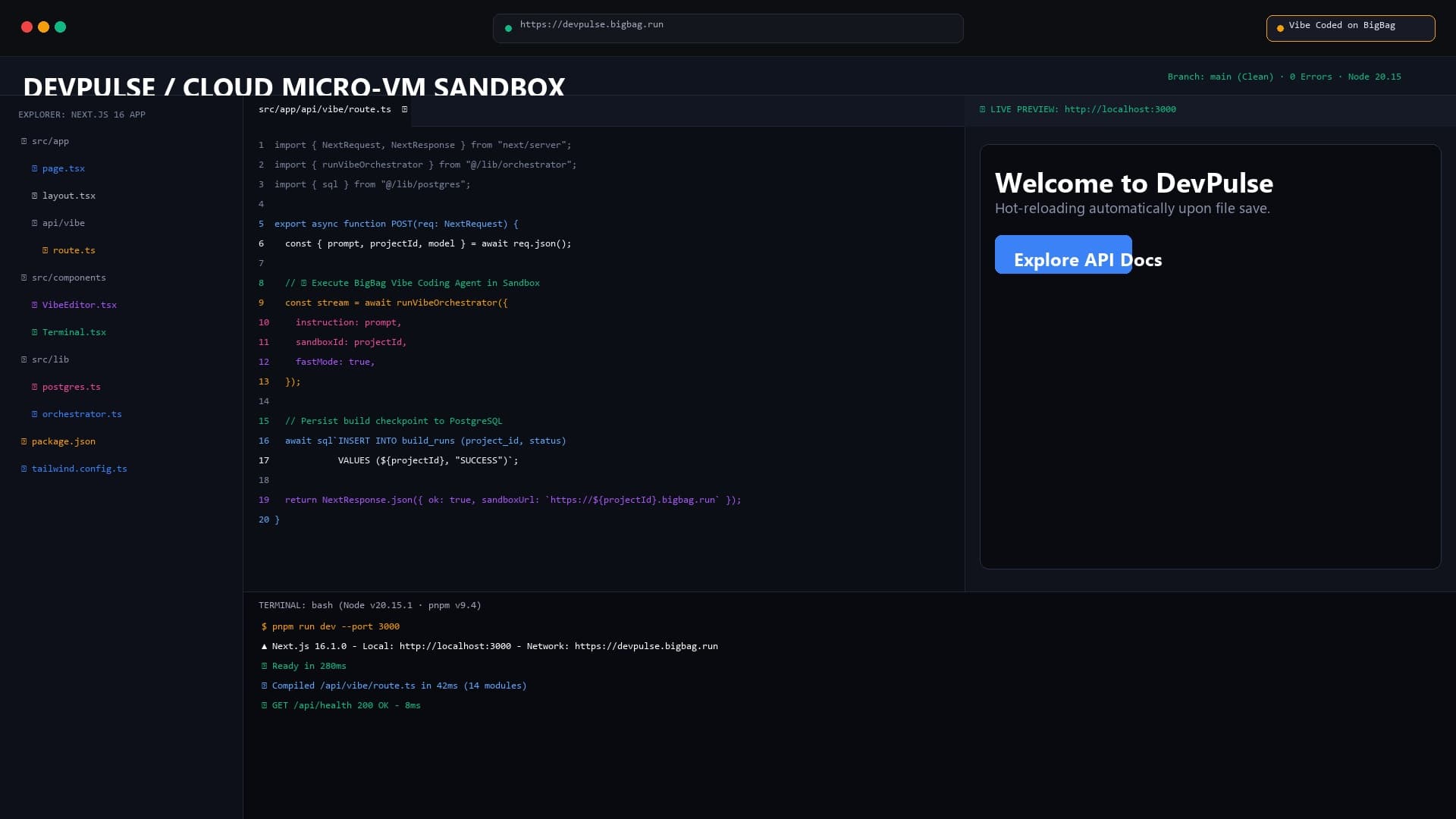
Task: Click the icon before 'GET /api/health 200 OK'
Action: tap(264, 705)
